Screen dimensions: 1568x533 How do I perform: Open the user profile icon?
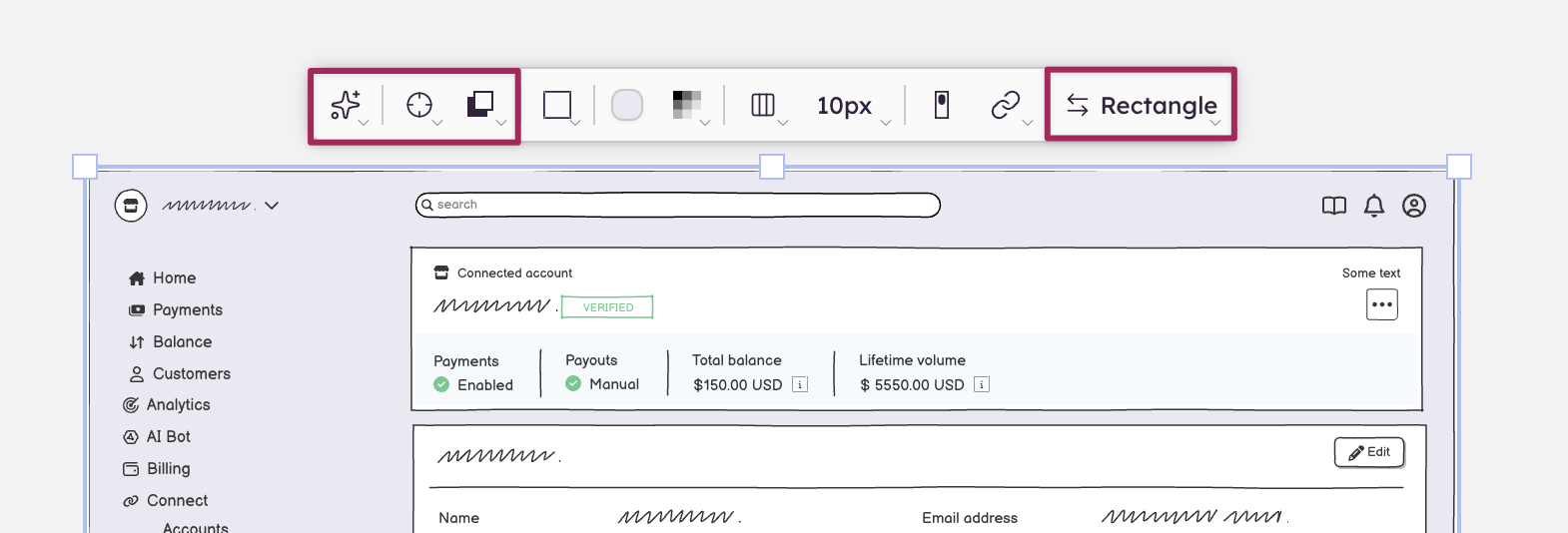pyautogui.click(x=1414, y=206)
